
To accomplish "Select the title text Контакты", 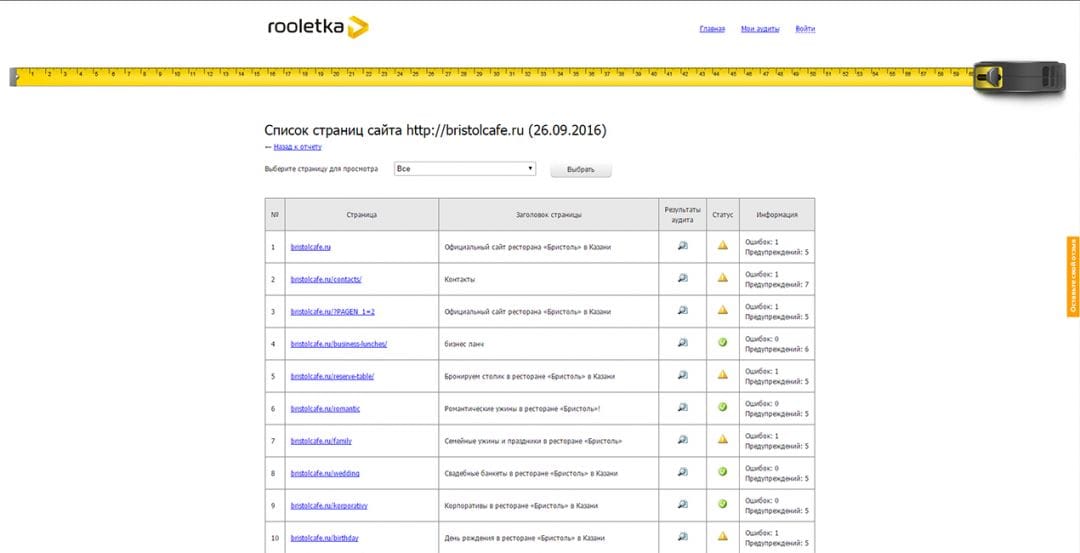I will pyautogui.click(x=460, y=279).
